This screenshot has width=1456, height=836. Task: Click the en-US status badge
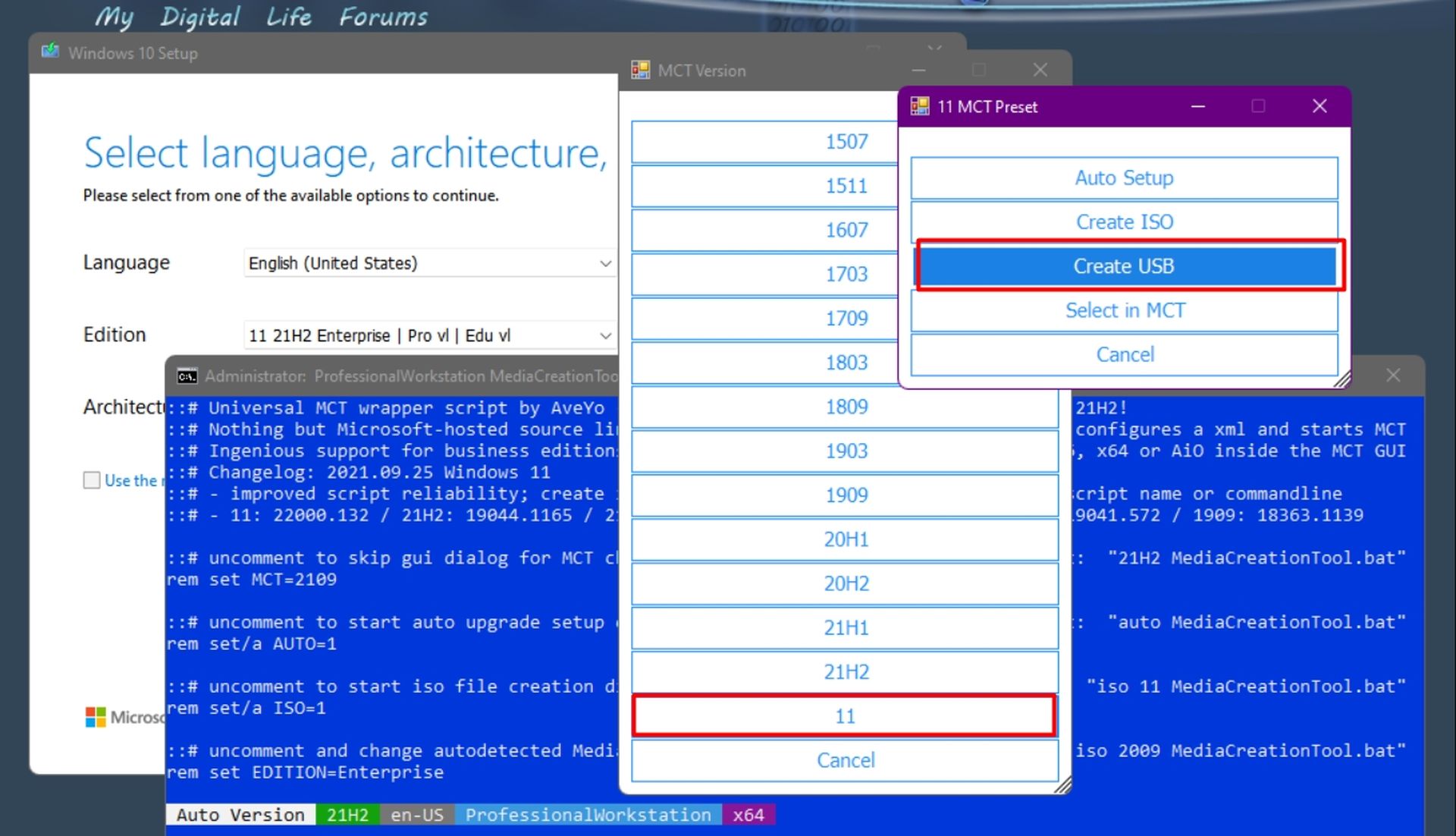tap(416, 814)
